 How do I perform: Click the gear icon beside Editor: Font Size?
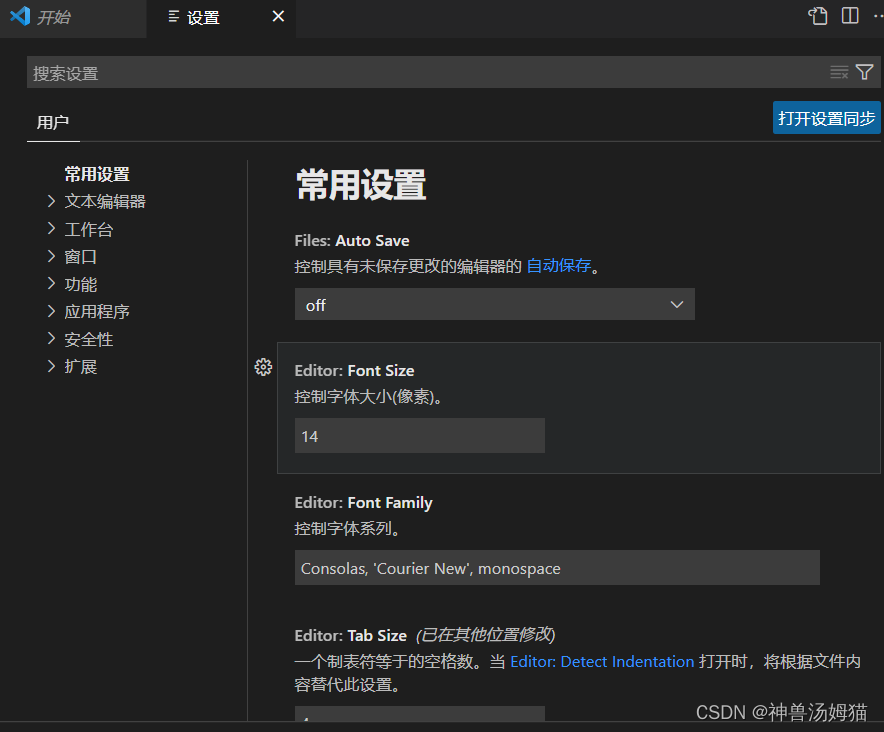click(x=263, y=367)
